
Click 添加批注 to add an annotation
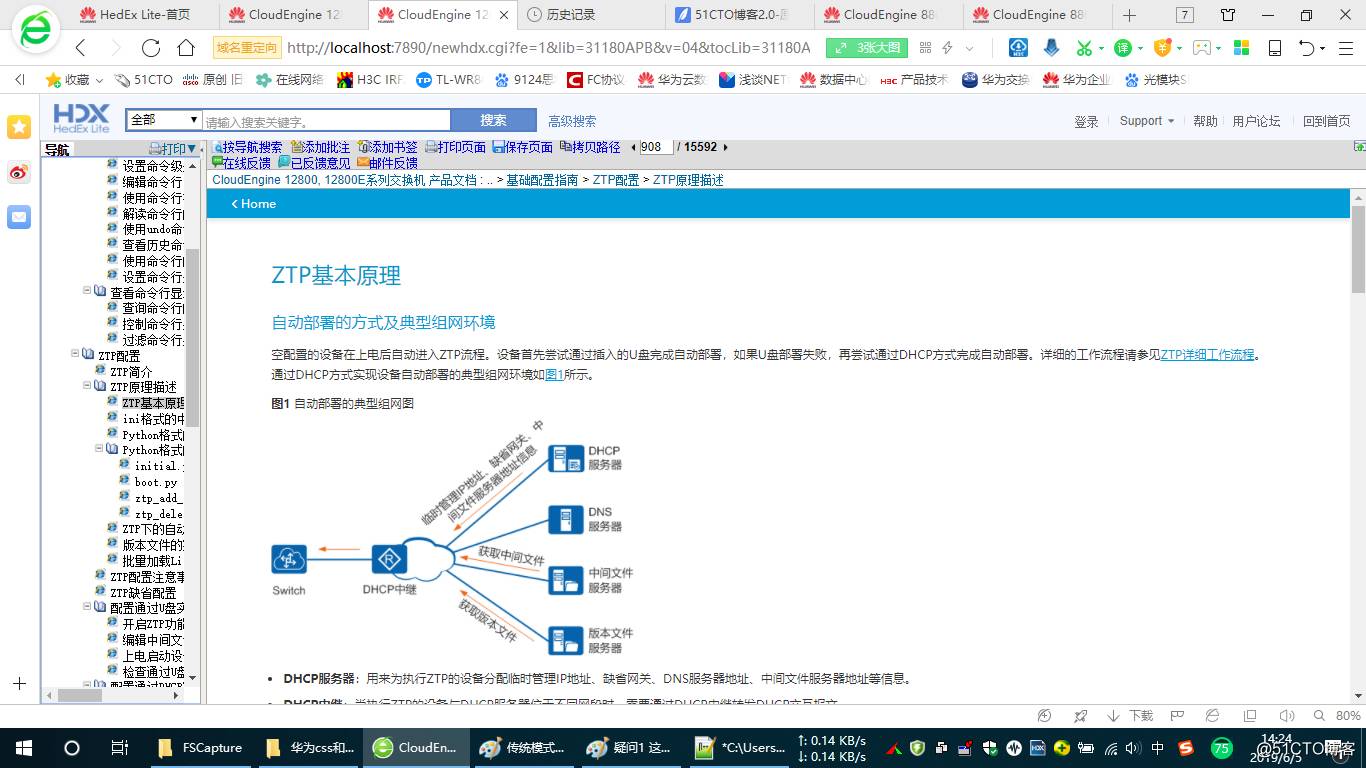(320, 147)
